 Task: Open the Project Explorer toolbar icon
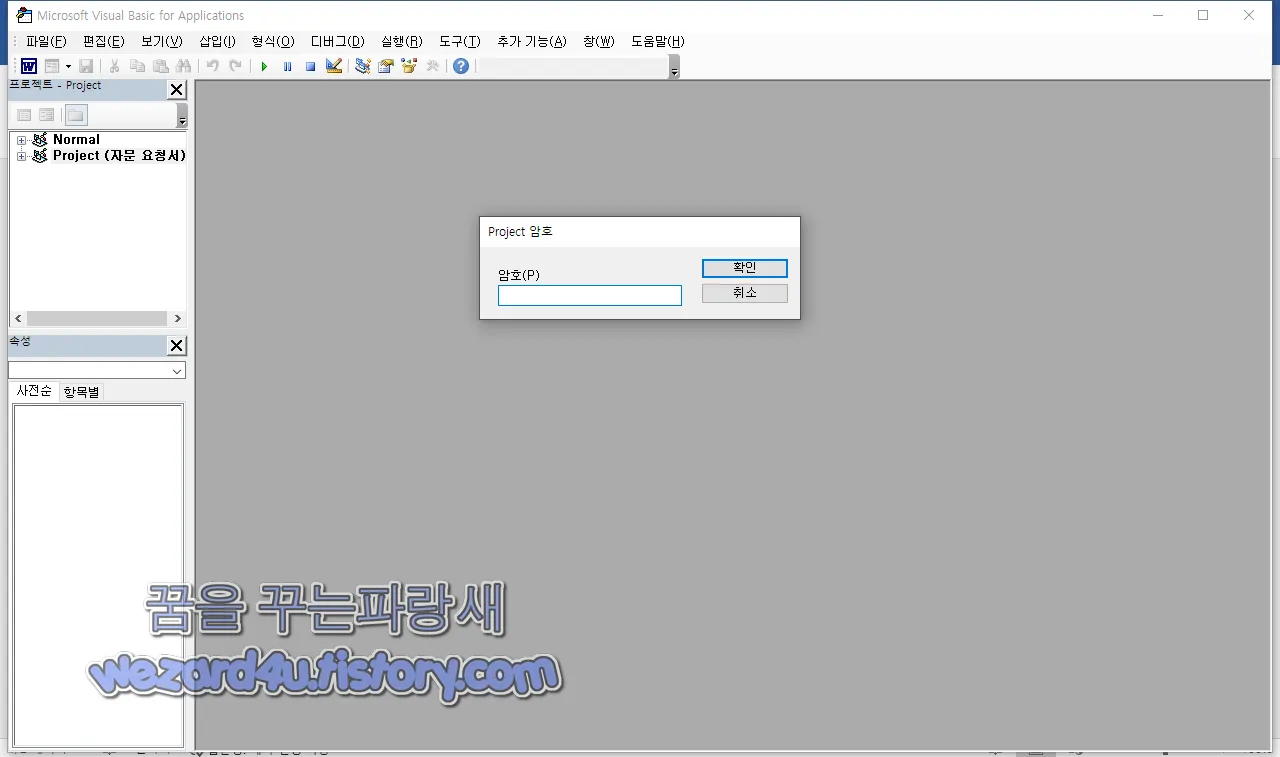(362, 66)
